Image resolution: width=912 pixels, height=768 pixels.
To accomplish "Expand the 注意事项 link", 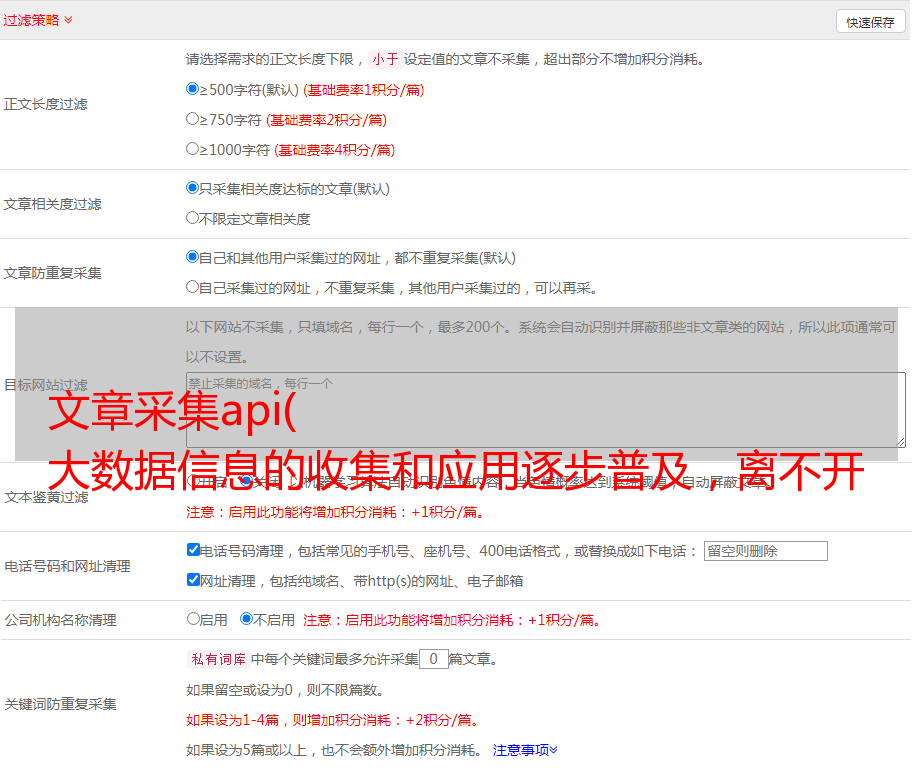I will coord(525,749).
